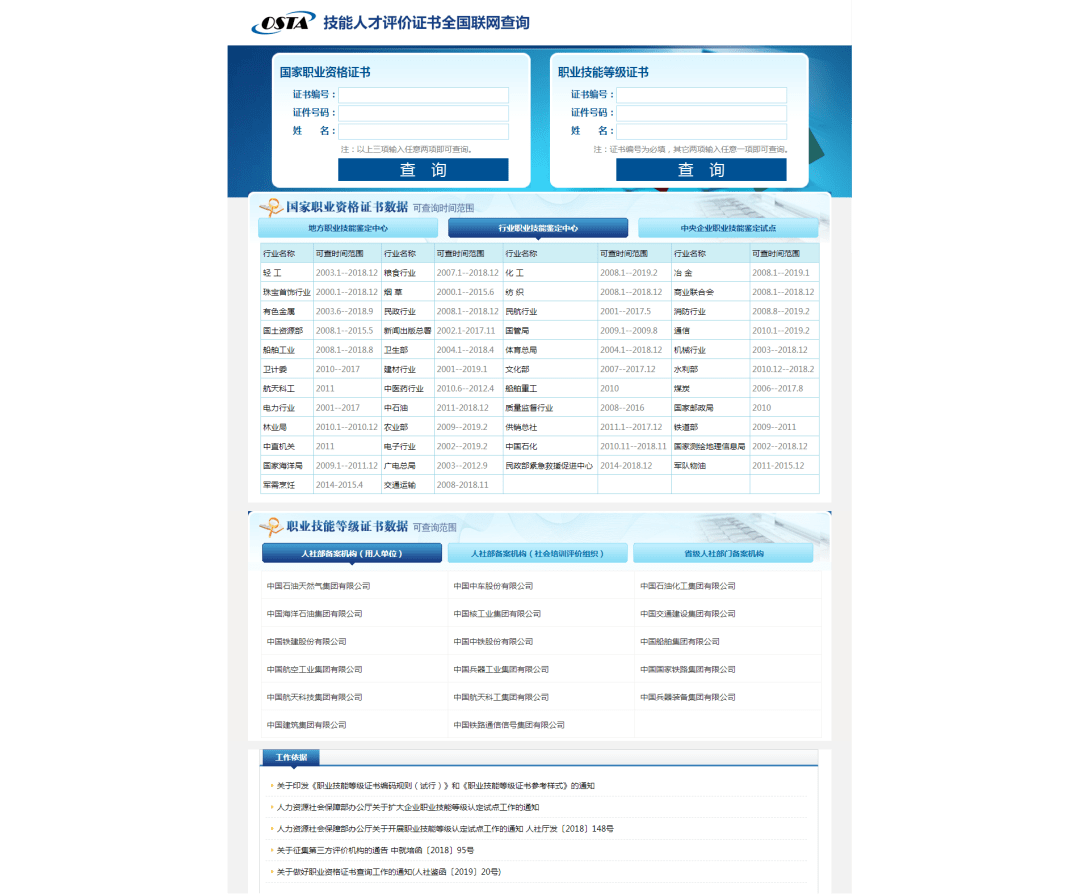
Task: Click 中国铁路通信信号集团有限公司
Action: (x=509, y=725)
